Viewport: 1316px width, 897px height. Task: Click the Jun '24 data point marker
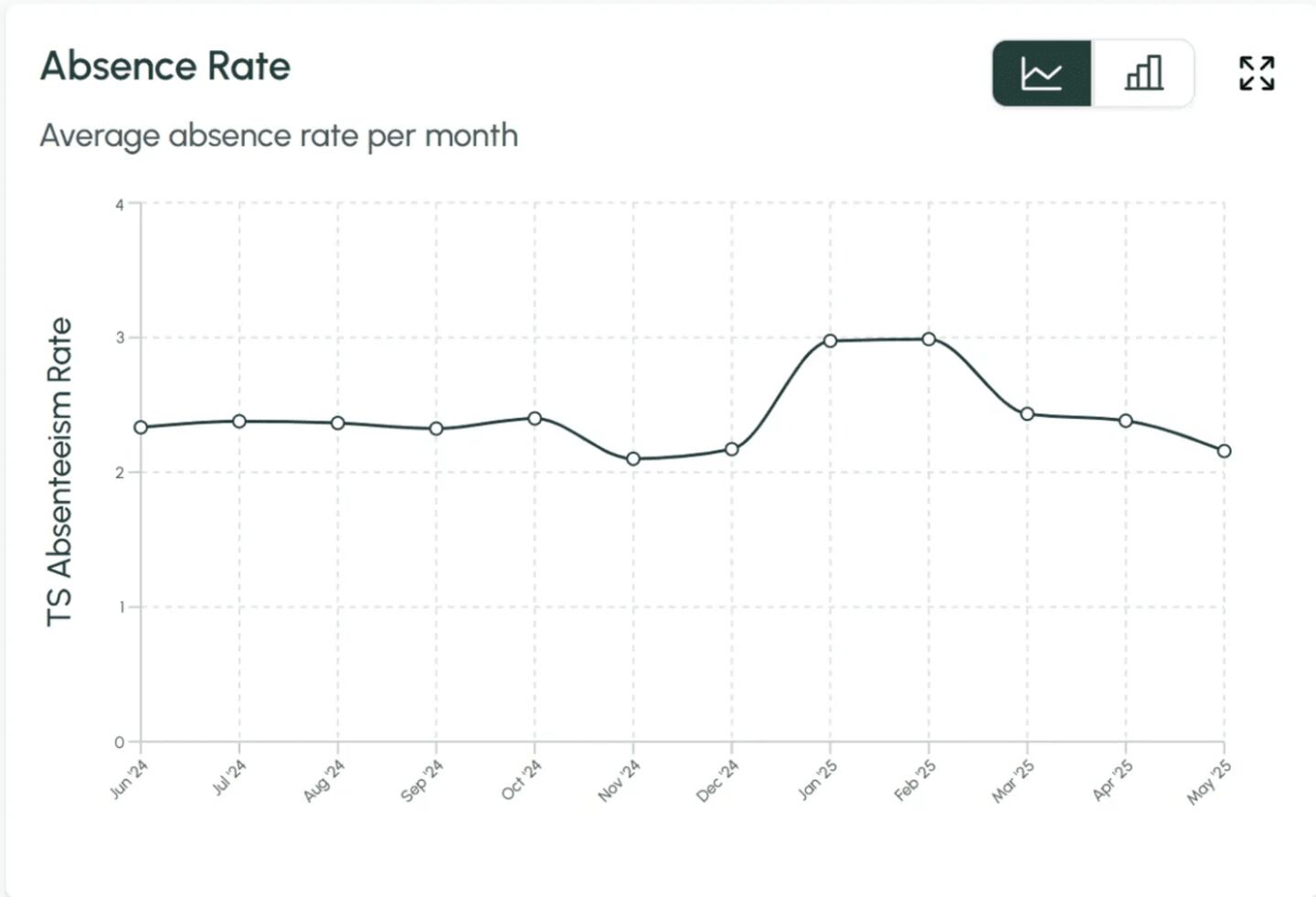pyautogui.click(x=141, y=427)
